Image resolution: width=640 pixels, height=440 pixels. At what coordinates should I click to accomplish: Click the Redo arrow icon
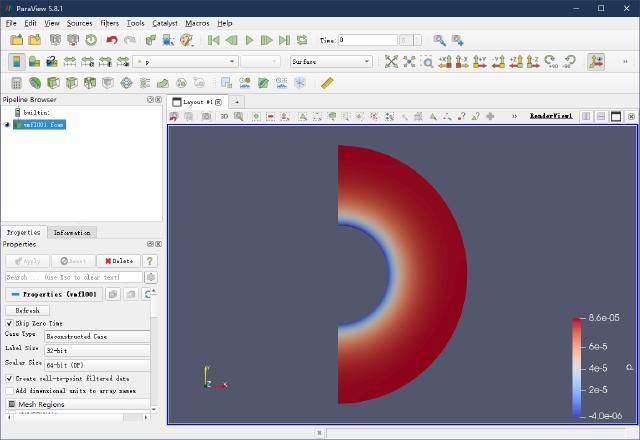coord(129,40)
